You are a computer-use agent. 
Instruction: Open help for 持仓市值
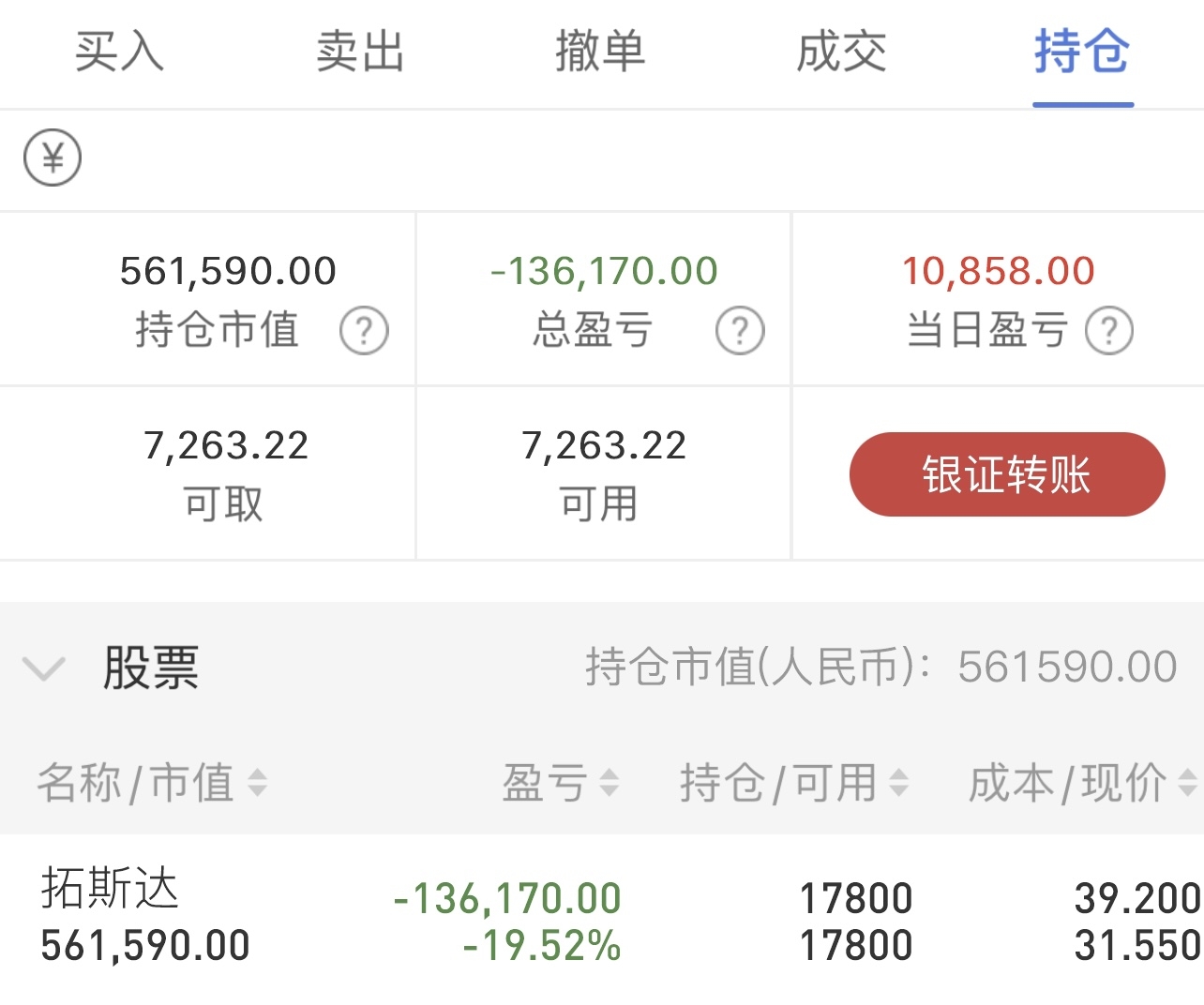364,331
